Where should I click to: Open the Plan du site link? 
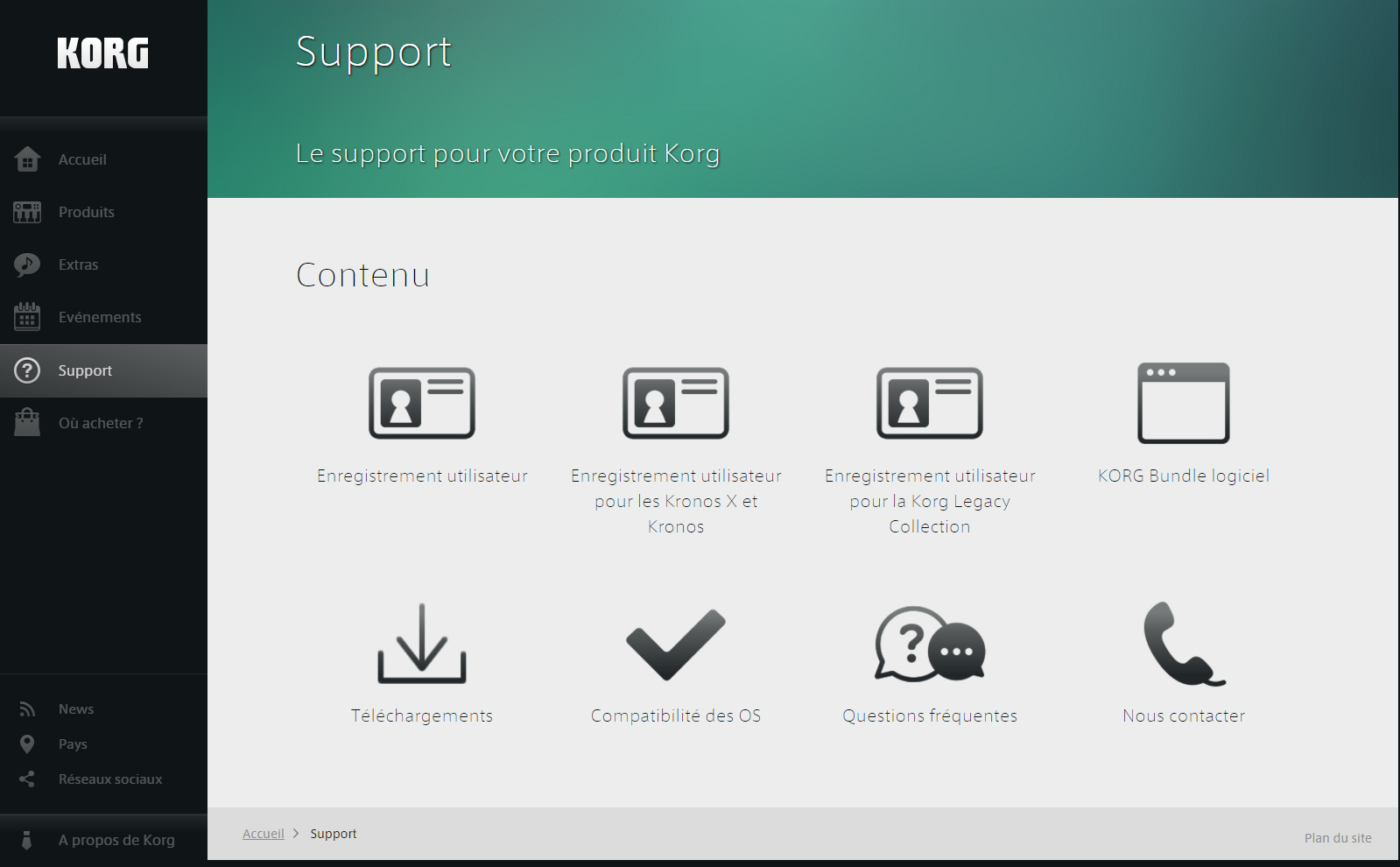[1338, 838]
